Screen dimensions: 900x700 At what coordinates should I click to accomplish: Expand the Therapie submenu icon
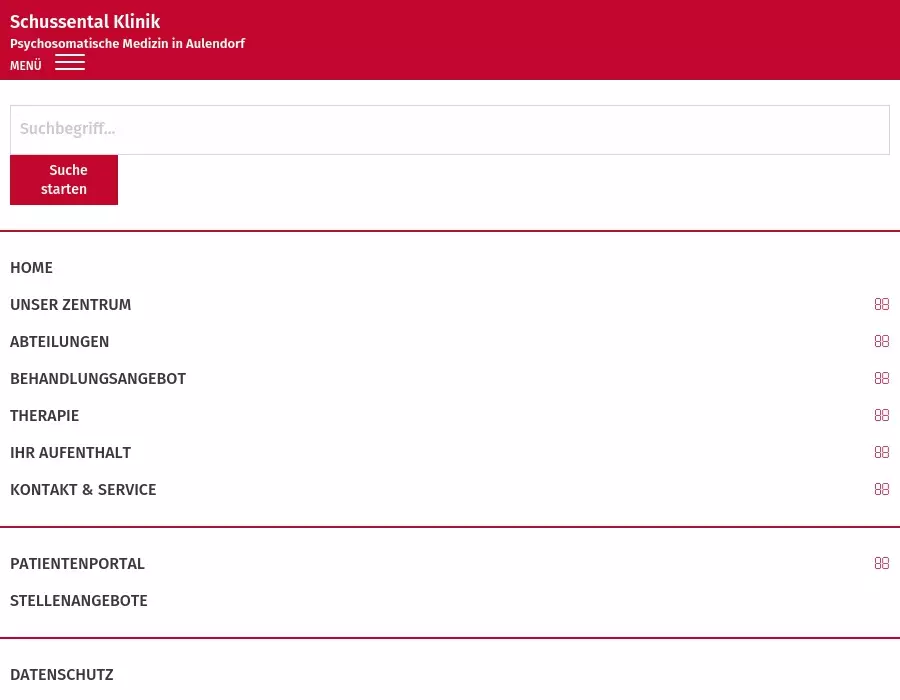coord(881,416)
